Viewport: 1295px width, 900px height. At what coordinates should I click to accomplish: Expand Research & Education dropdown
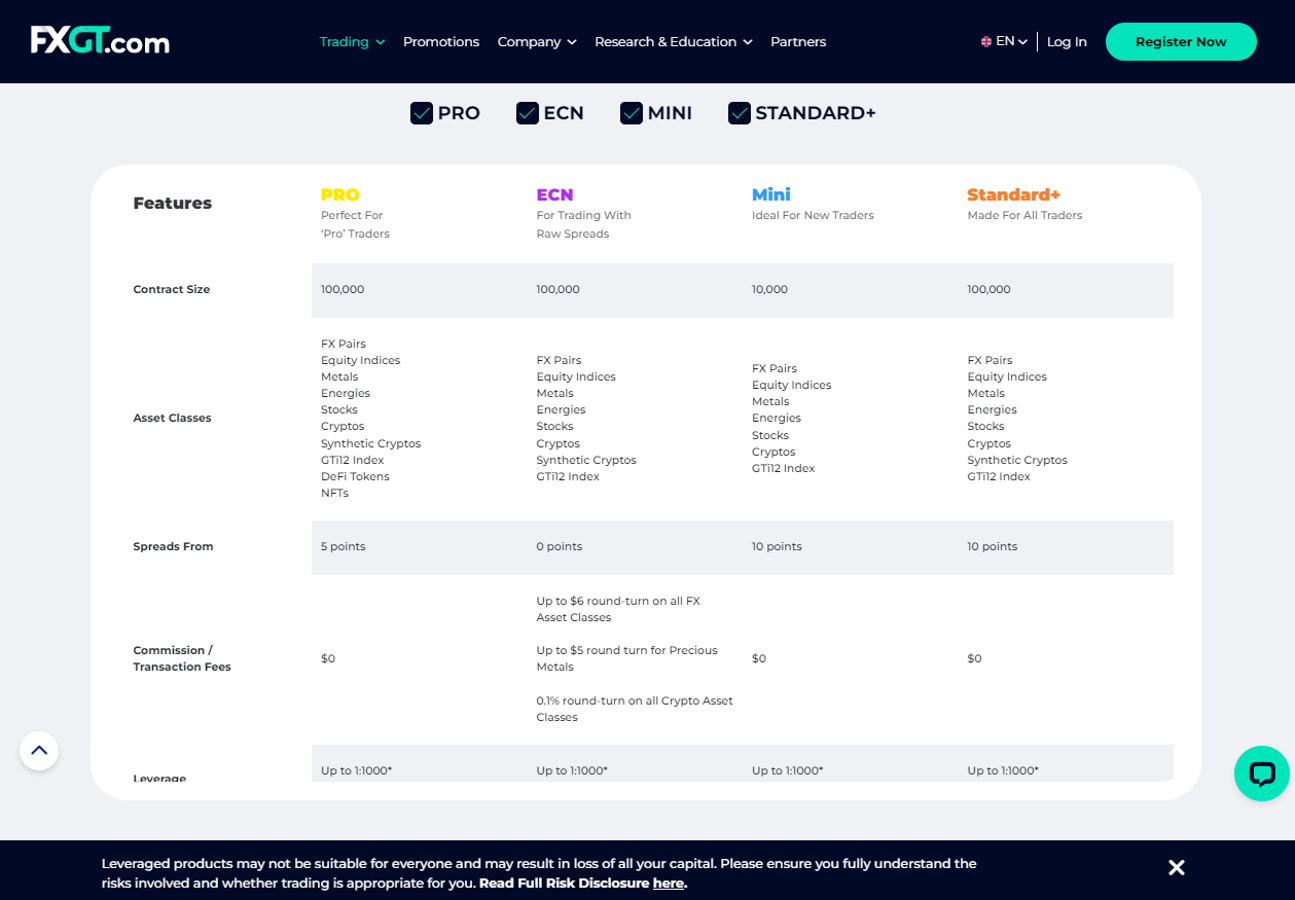click(x=673, y=42)
